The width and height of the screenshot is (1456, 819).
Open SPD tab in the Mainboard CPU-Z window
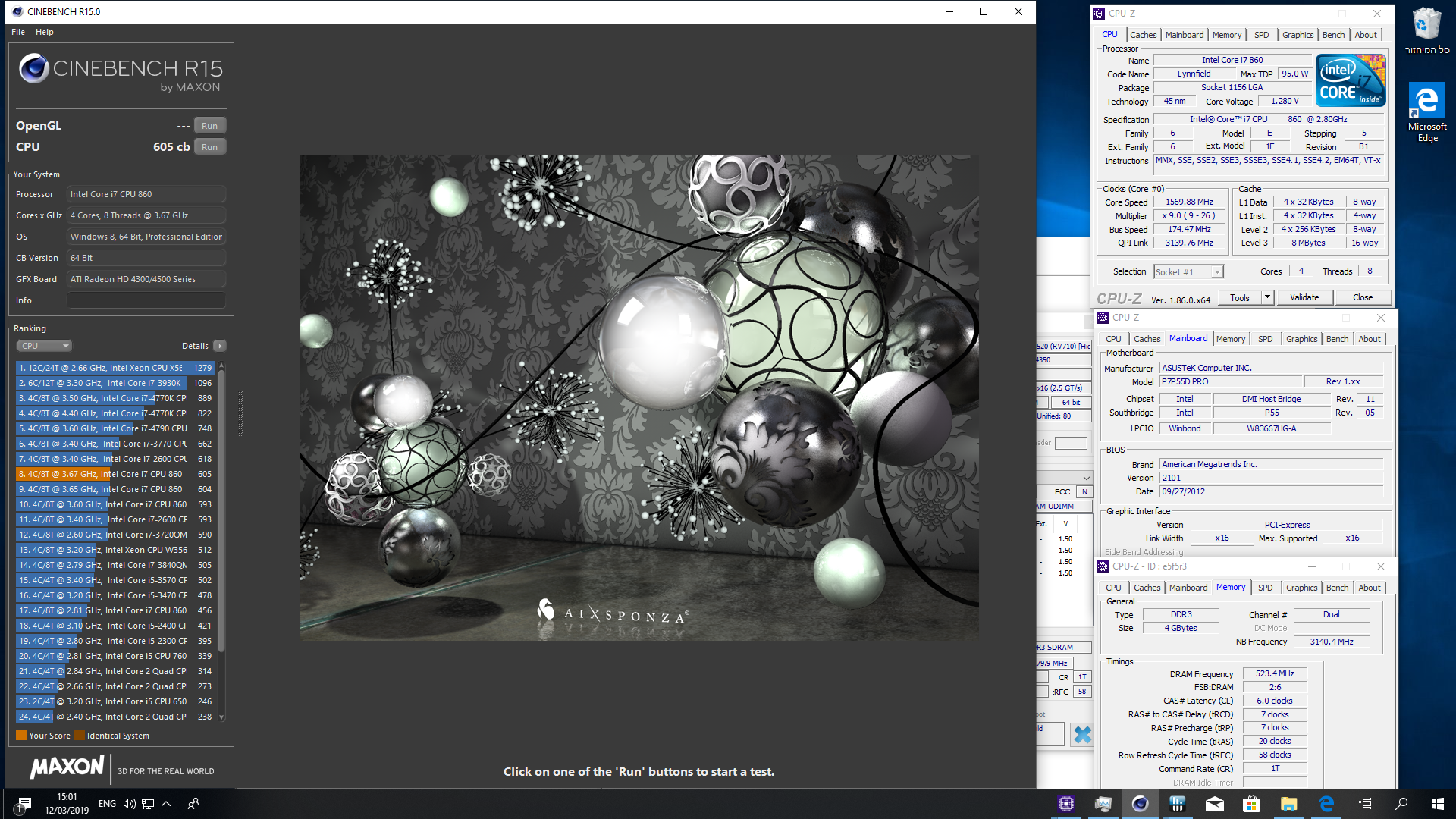click(x=1265, y=339)
